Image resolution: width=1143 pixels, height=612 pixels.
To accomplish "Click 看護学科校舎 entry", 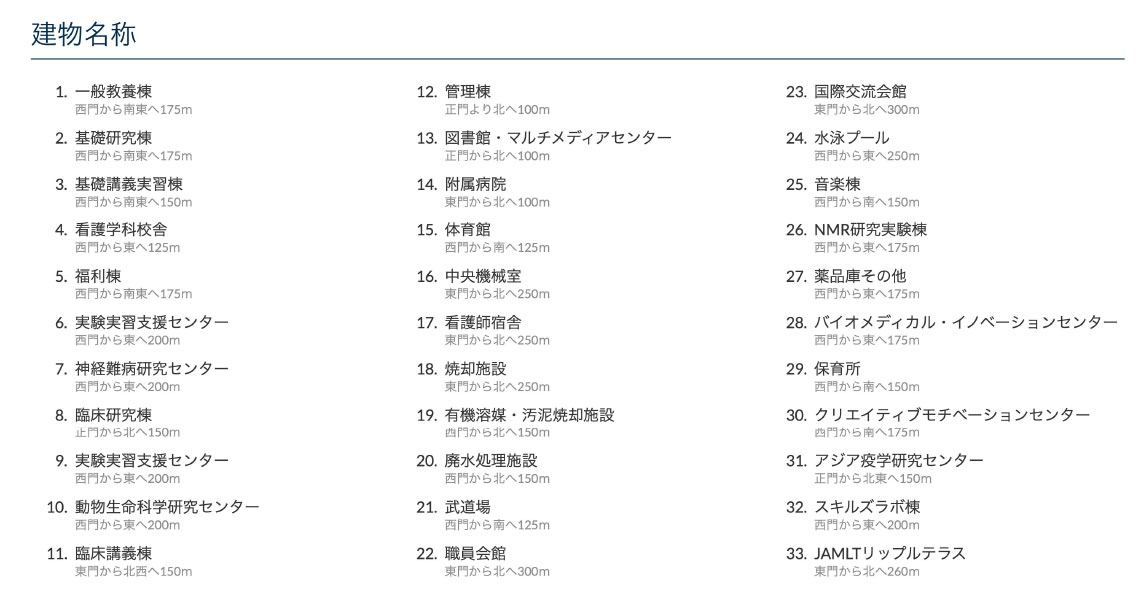I will click(x=121, y=230).
